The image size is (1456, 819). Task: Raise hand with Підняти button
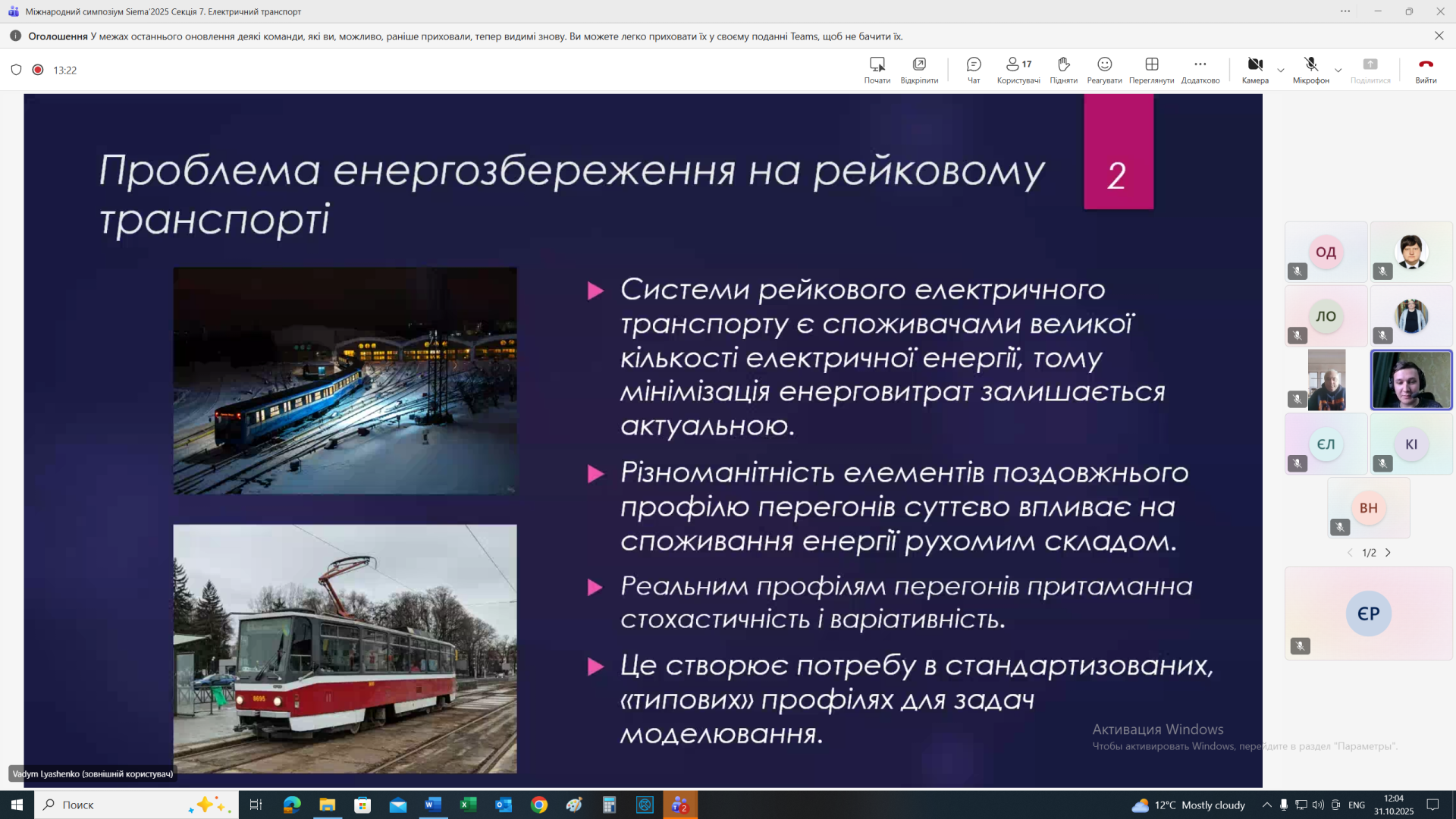coord(1063,69)
